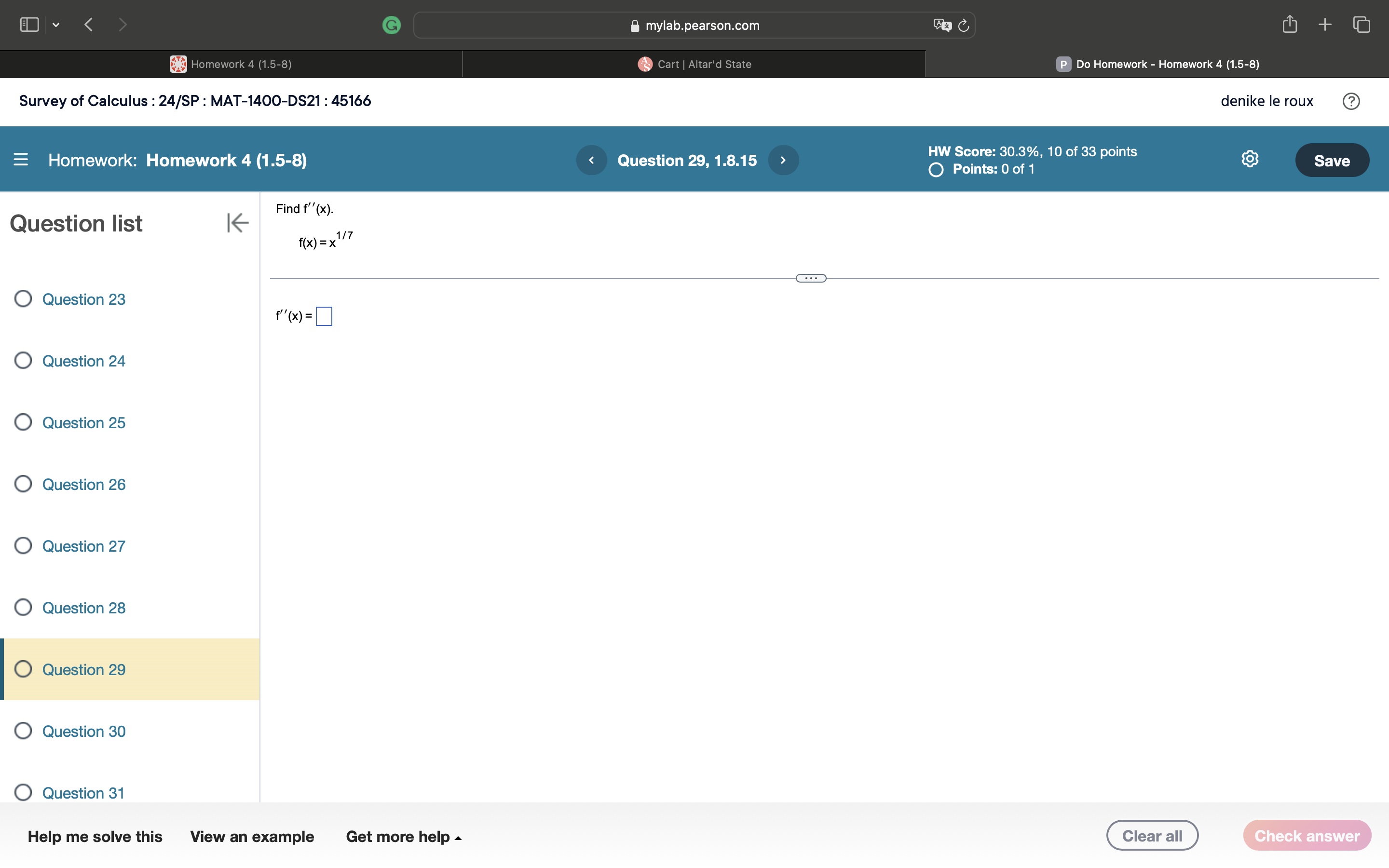Open Question 27 from the list
This screenshot has height=868, width=1389.
(83, 546)
